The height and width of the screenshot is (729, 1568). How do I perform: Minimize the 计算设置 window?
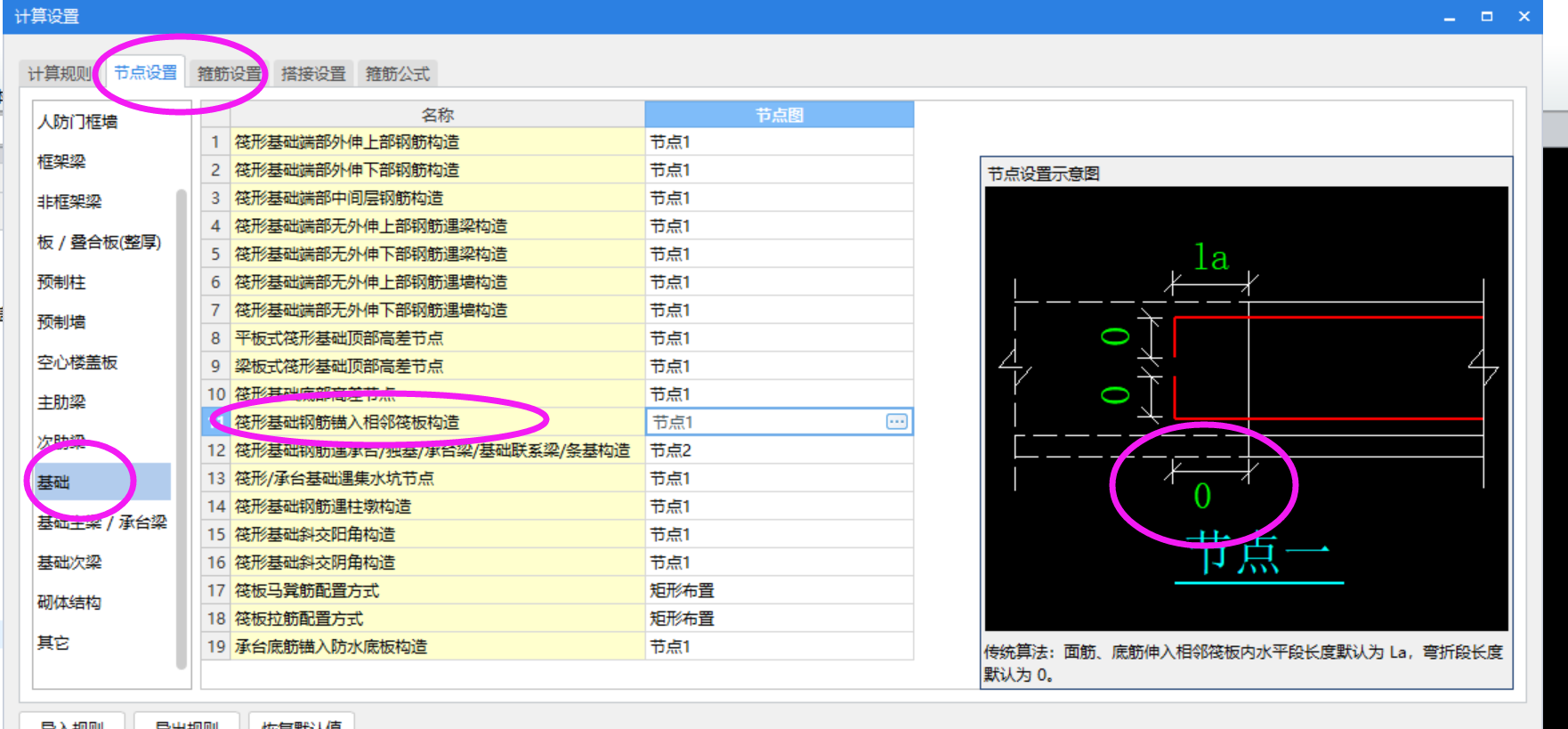(1450, 17)
